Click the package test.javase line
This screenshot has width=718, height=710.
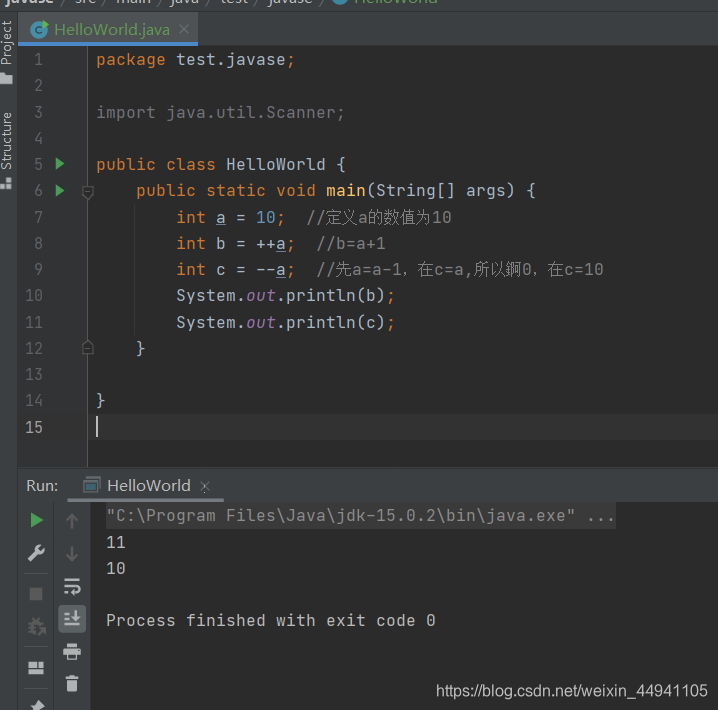[195, 60]
